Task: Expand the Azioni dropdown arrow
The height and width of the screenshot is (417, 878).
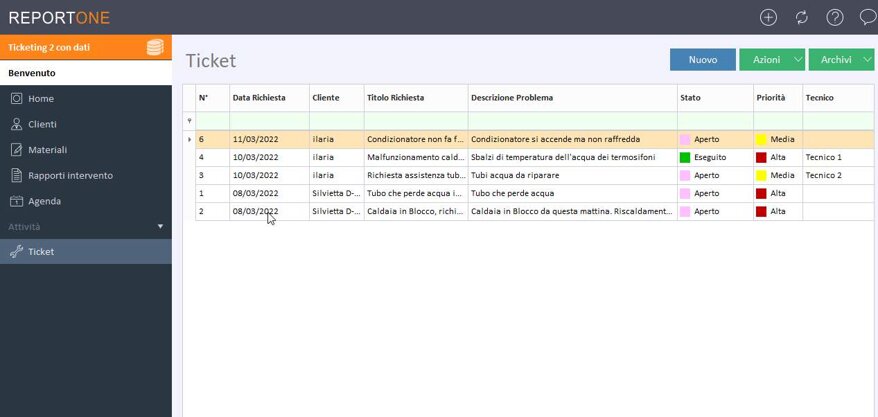Action: [797, 60]
